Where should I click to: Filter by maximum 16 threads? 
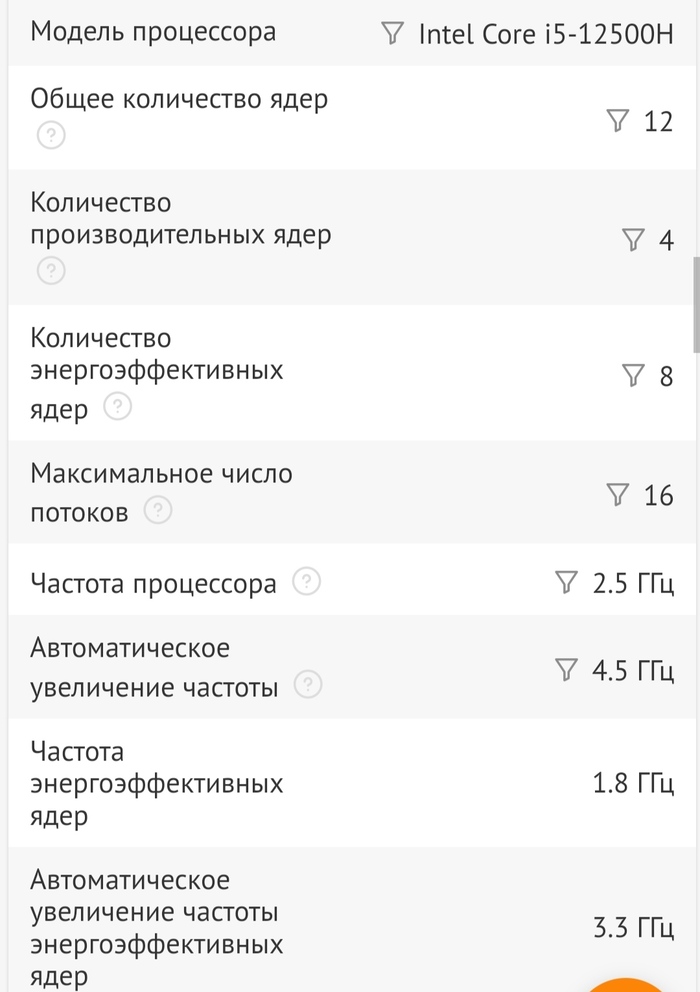click(619, 494)
